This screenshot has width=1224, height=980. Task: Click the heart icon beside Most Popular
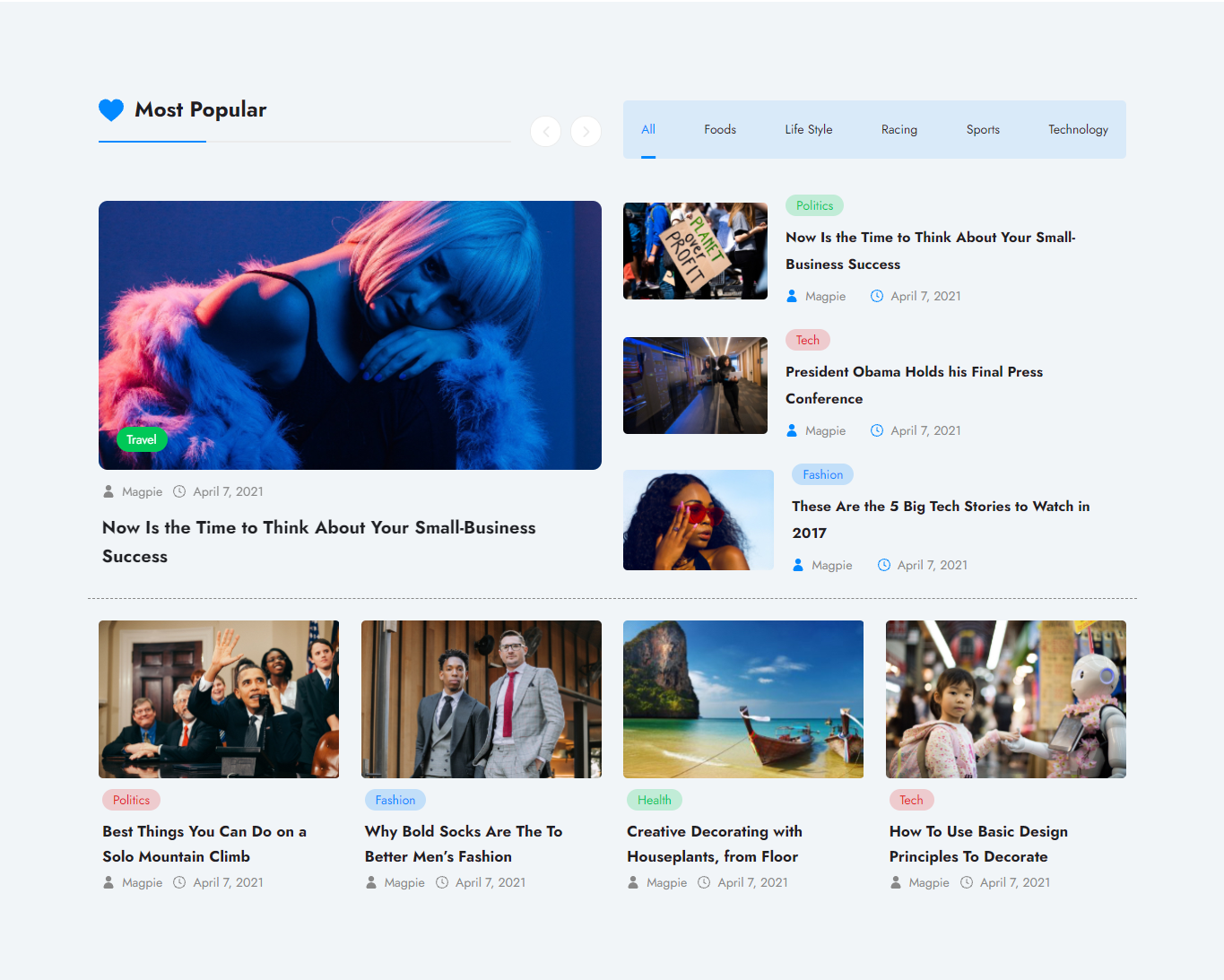110,109
